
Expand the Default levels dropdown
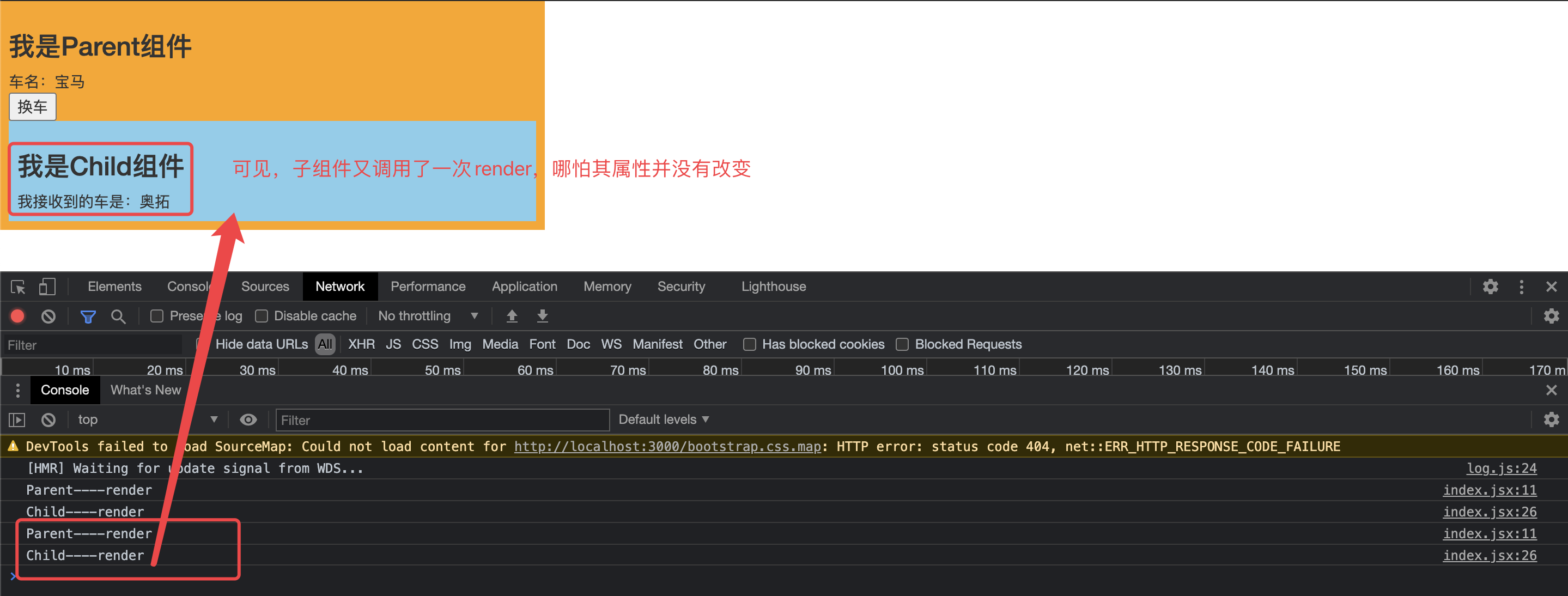pyautogui.click(x=664, y=419)
